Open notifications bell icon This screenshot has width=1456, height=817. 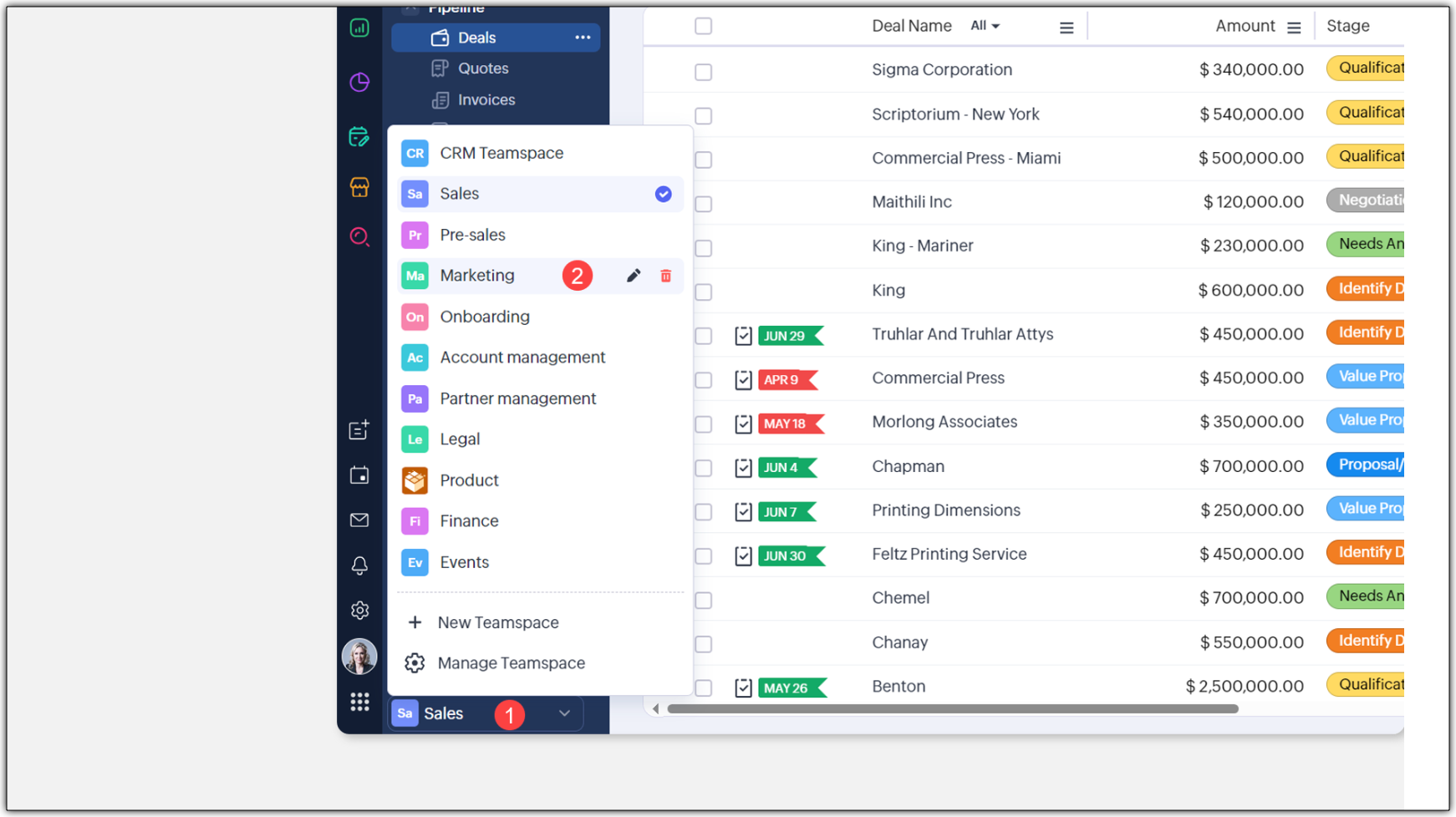point(359,566)
